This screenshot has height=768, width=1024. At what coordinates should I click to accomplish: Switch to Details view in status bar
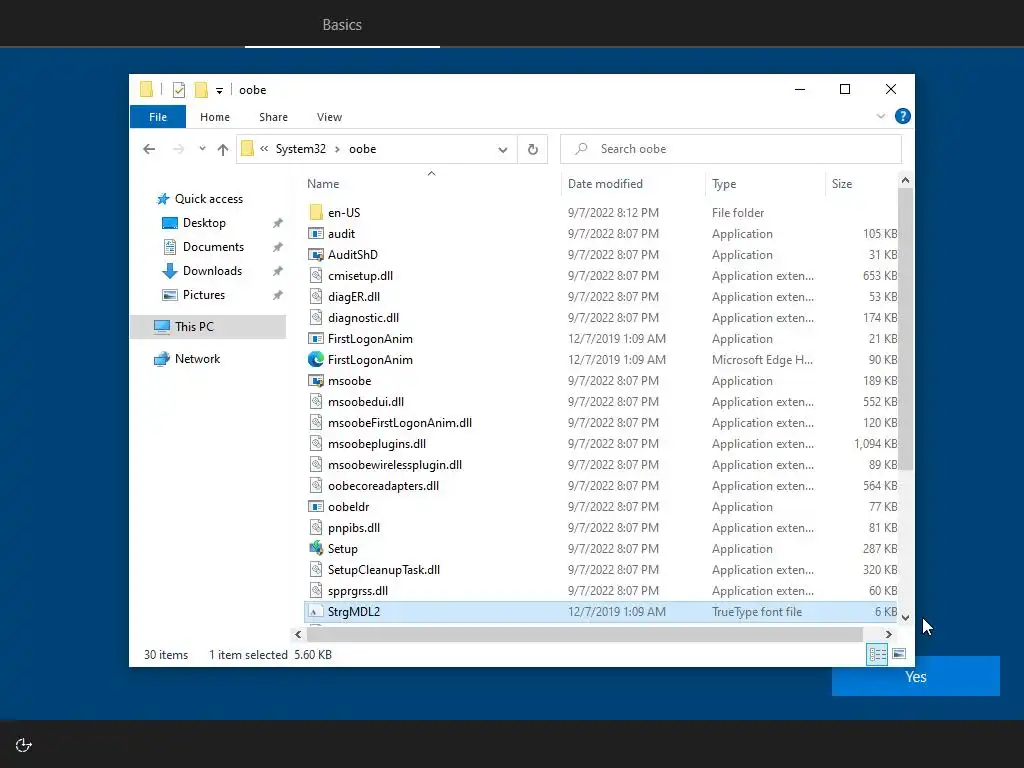click(x=877, y=654)
